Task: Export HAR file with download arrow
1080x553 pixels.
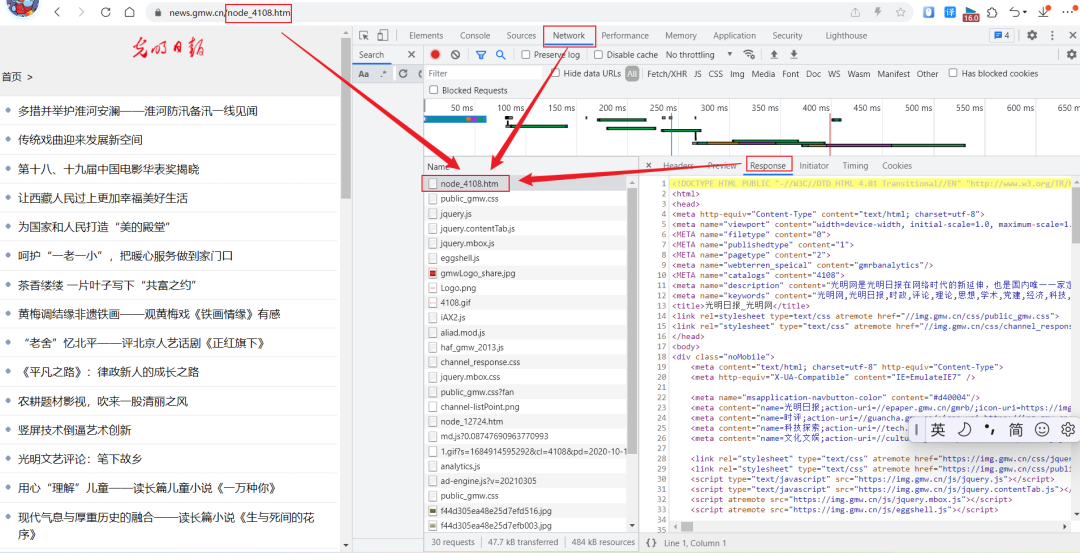Action: (793, 55)
